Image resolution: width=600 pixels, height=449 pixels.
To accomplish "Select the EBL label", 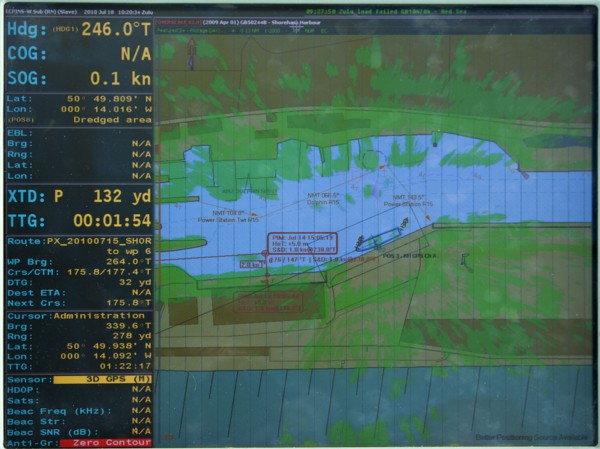I will pos(20,133).
